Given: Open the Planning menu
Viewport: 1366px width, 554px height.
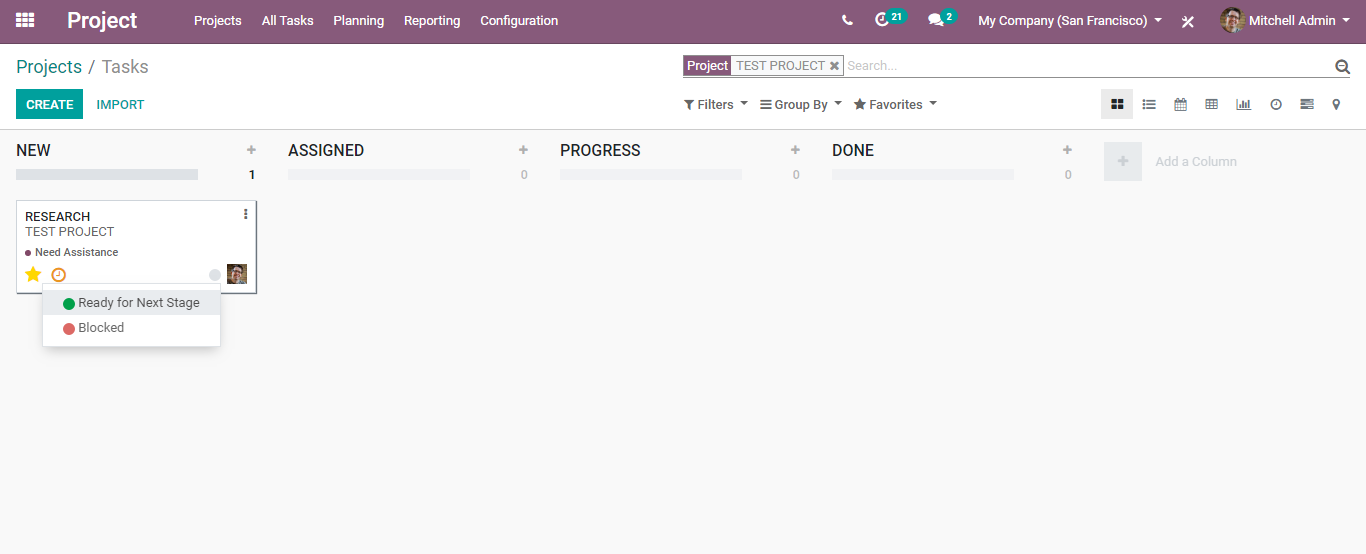Looking at the screenshot, I should 358,20.
